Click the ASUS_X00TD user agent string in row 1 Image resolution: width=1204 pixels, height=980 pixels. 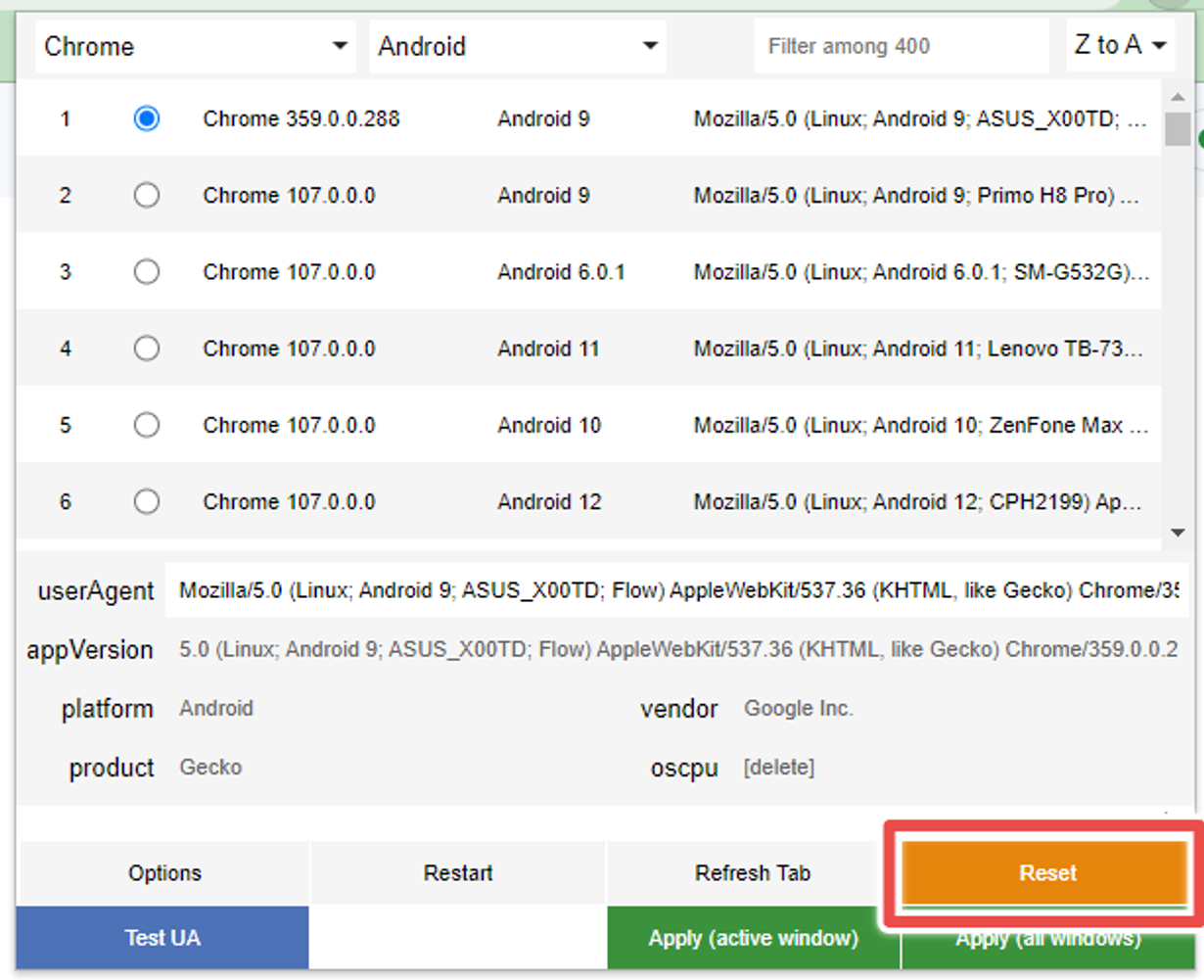coord(920,118)
